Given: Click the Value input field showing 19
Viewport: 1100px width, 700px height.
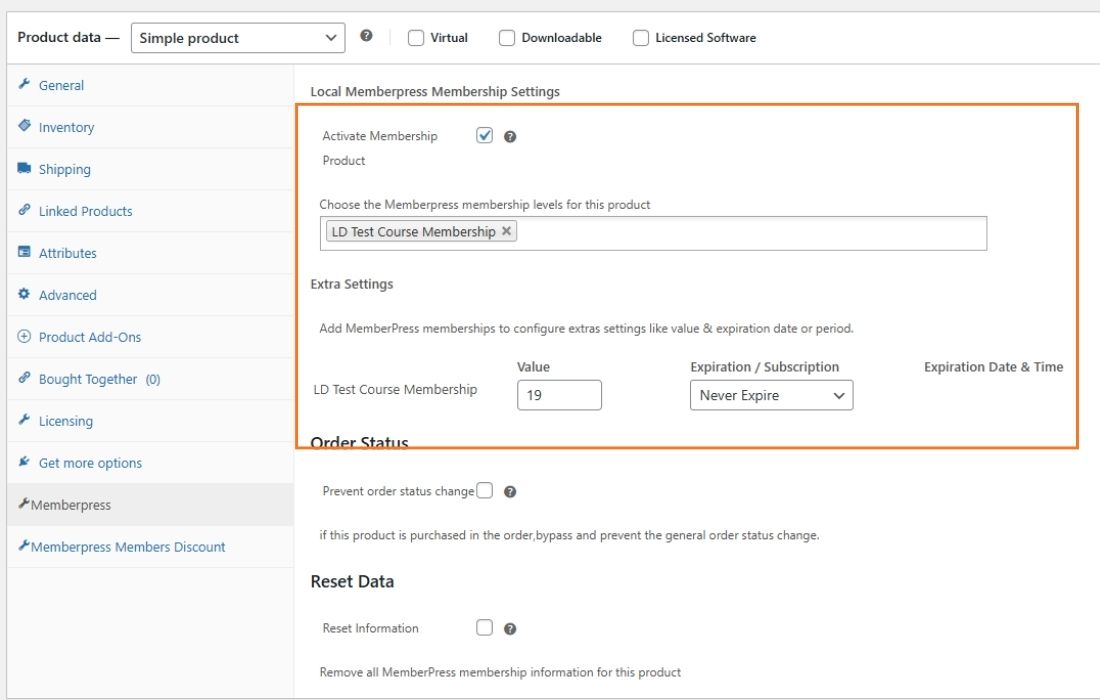Looking at the screenshot, I should tap(559, 395).
